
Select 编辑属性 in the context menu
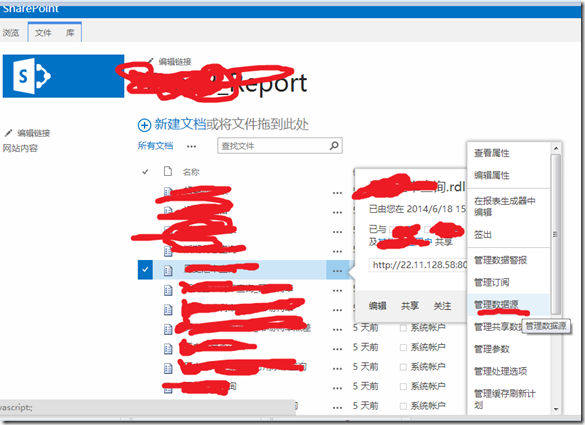pos(491,175)
